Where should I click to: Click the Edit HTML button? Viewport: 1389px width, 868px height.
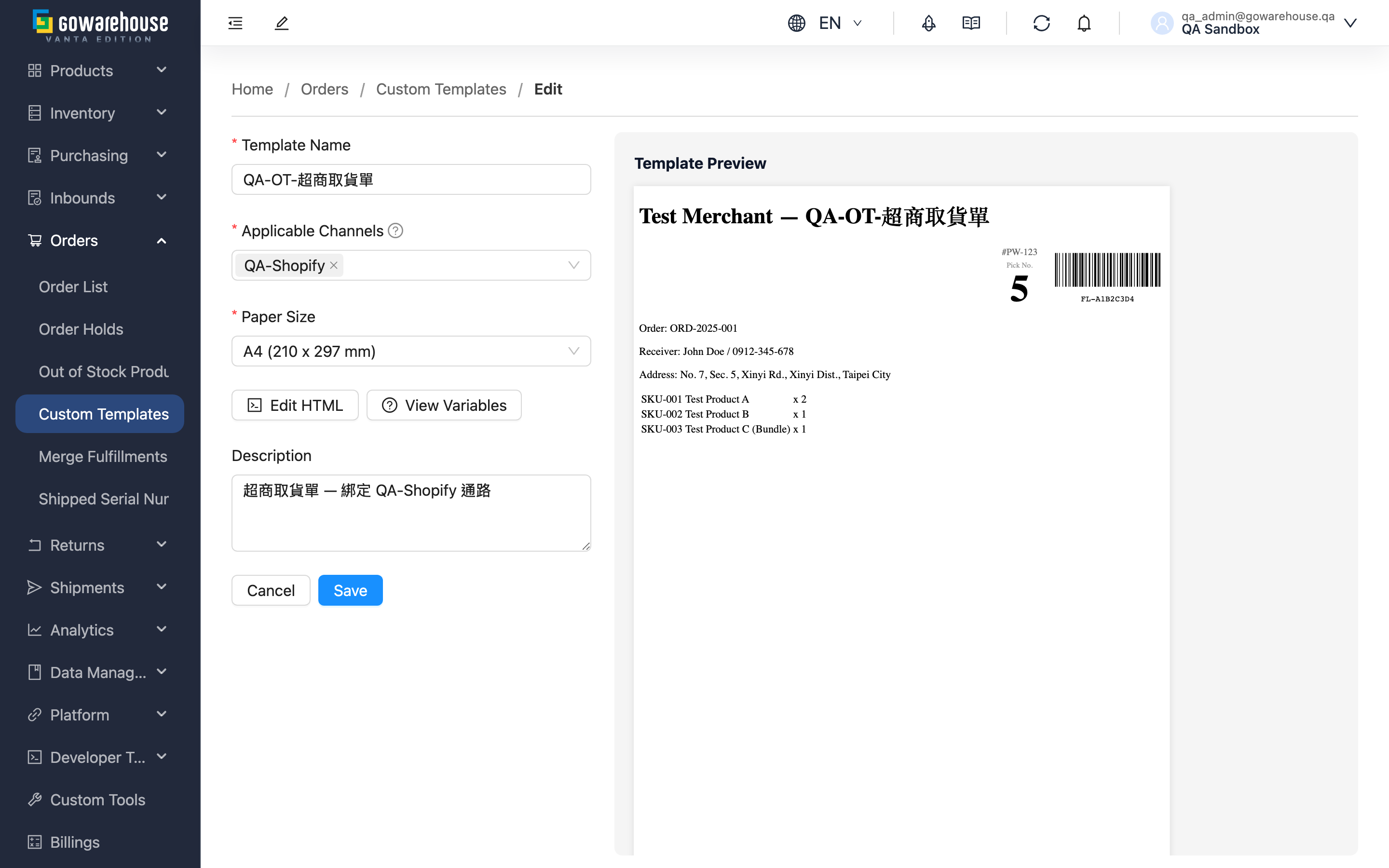(295, 405)
